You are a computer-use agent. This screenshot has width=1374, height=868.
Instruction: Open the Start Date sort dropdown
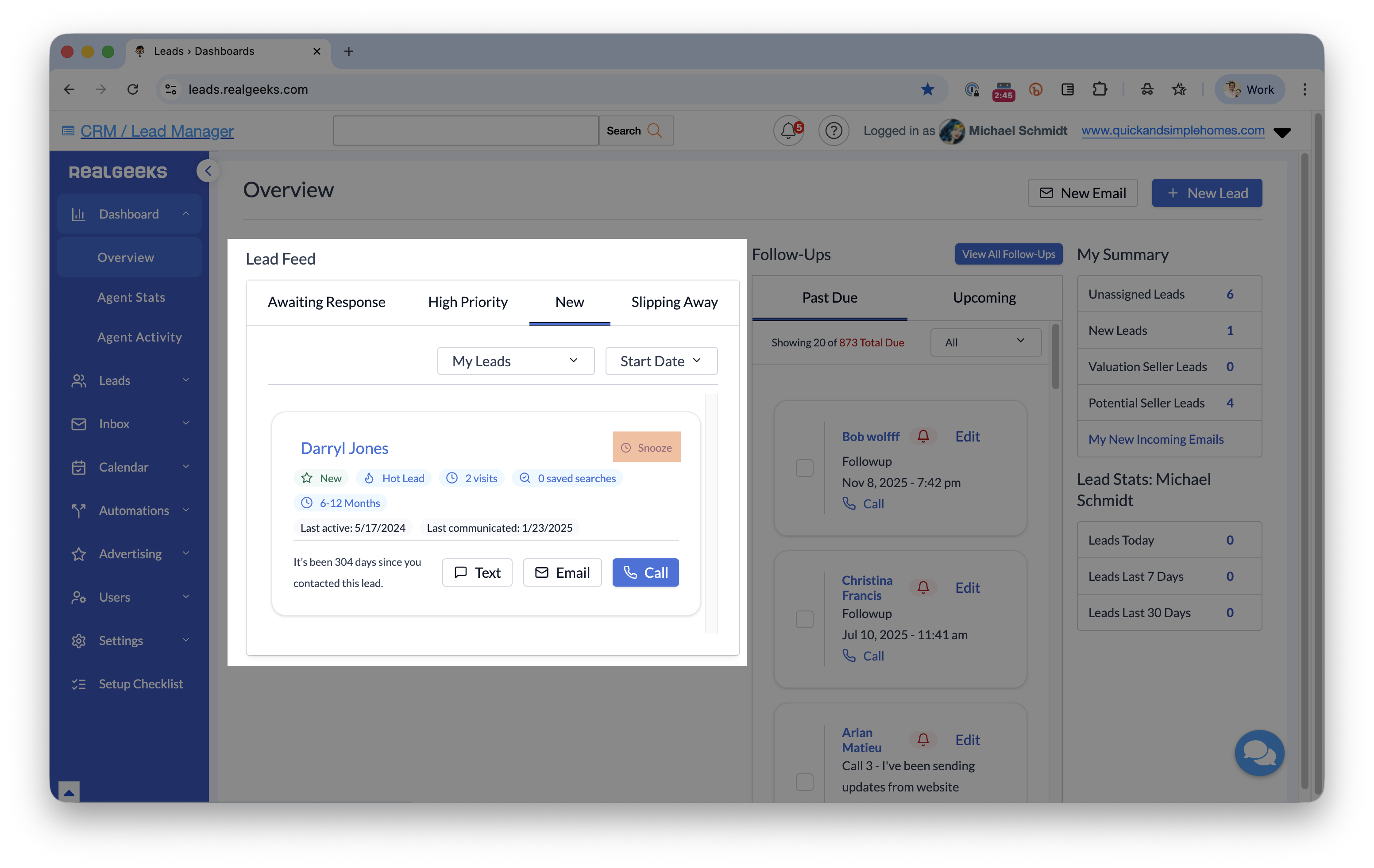[661, 361]
